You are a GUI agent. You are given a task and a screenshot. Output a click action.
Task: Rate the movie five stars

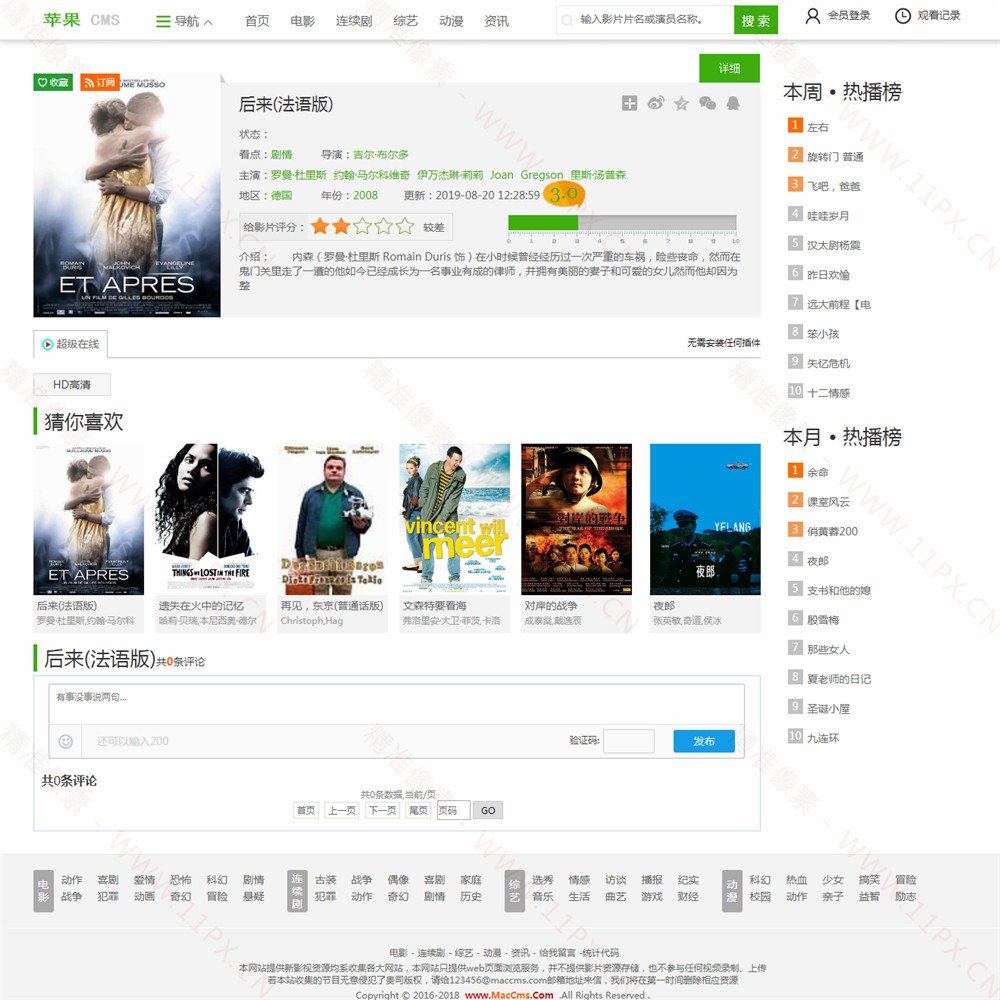405,227
